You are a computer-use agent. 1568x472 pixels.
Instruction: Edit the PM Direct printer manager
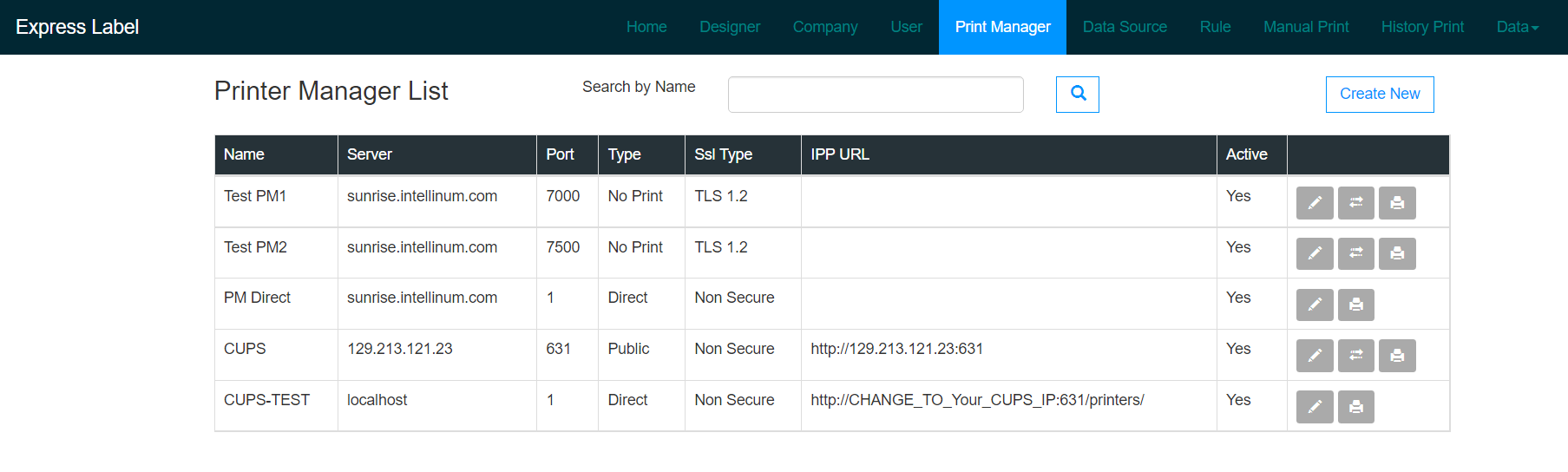[x=1315, y=305]
